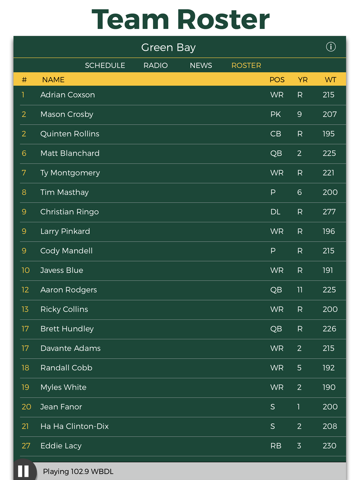
Task: Open Eddie Lacy player entry
Action: click(180, 446)
